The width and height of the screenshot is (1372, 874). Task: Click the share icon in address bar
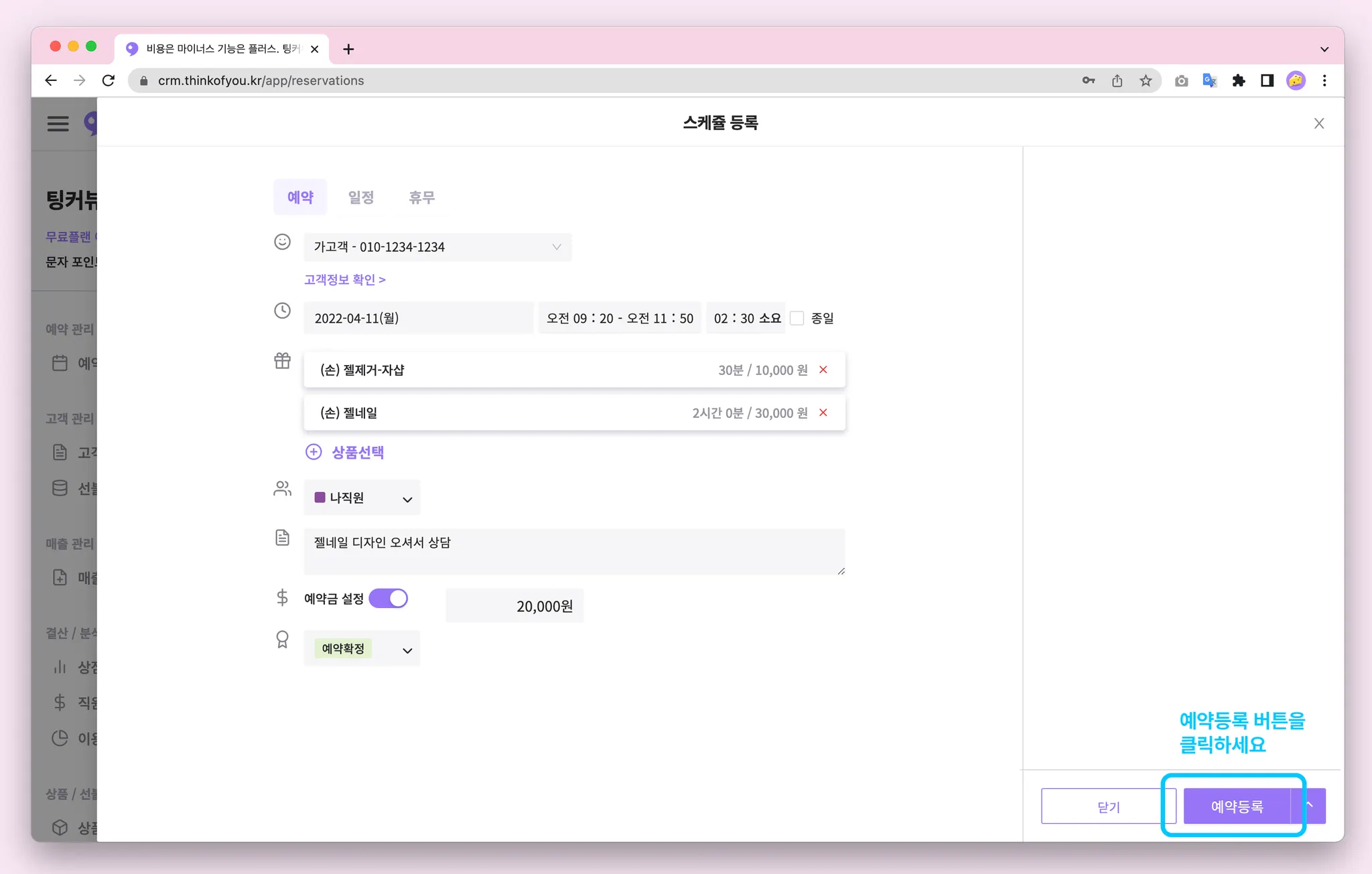(1117, 81)
